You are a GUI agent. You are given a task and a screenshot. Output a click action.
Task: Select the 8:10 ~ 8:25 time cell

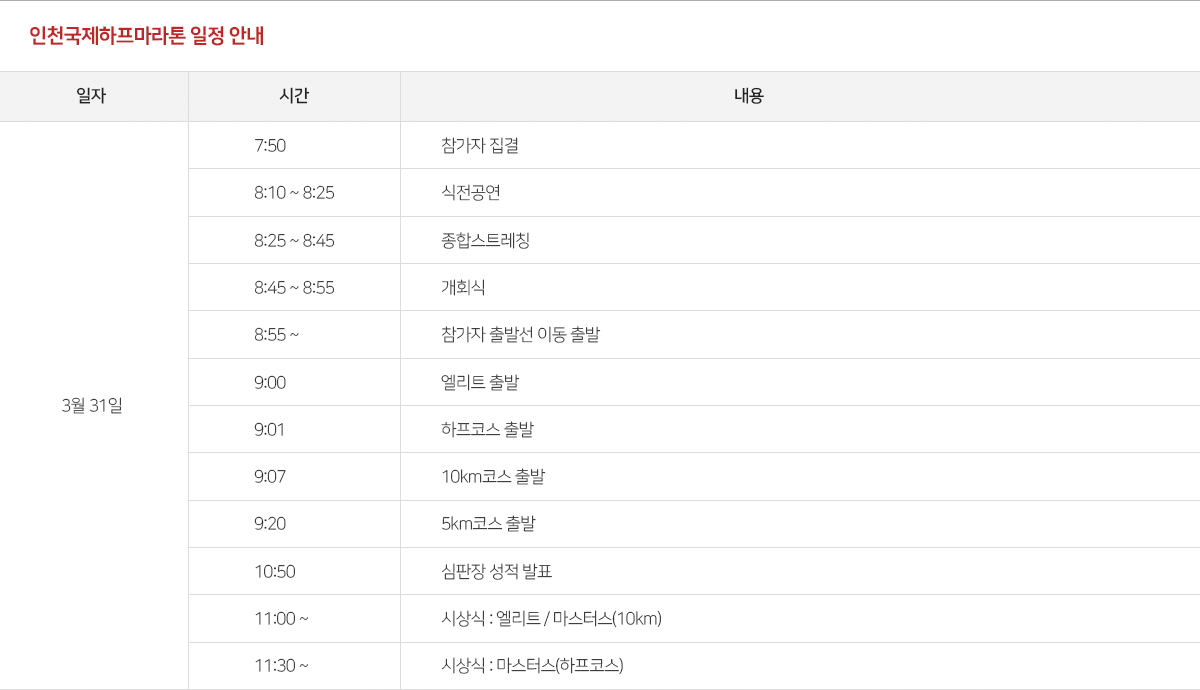[294, 192]
